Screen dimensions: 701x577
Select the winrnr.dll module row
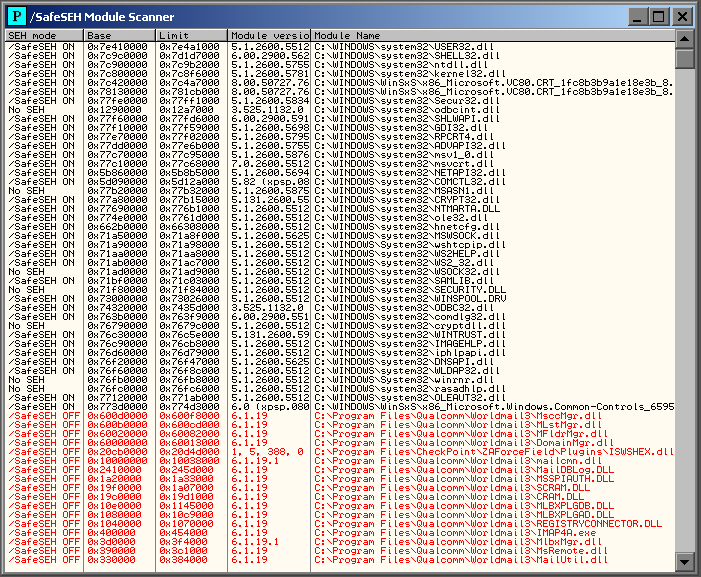coord(340,379)
